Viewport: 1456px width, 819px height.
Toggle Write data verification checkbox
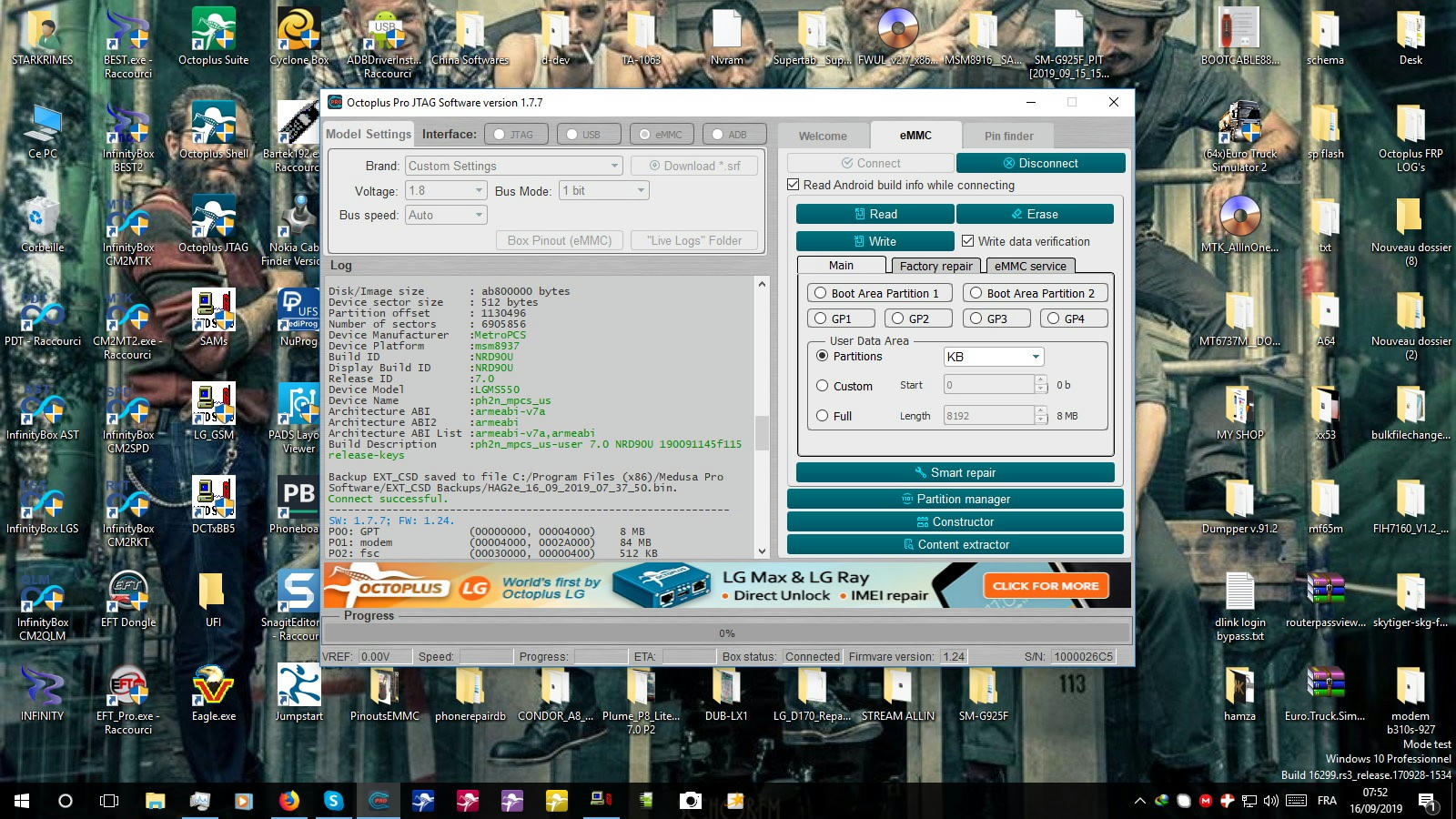[x=968, y=241]
